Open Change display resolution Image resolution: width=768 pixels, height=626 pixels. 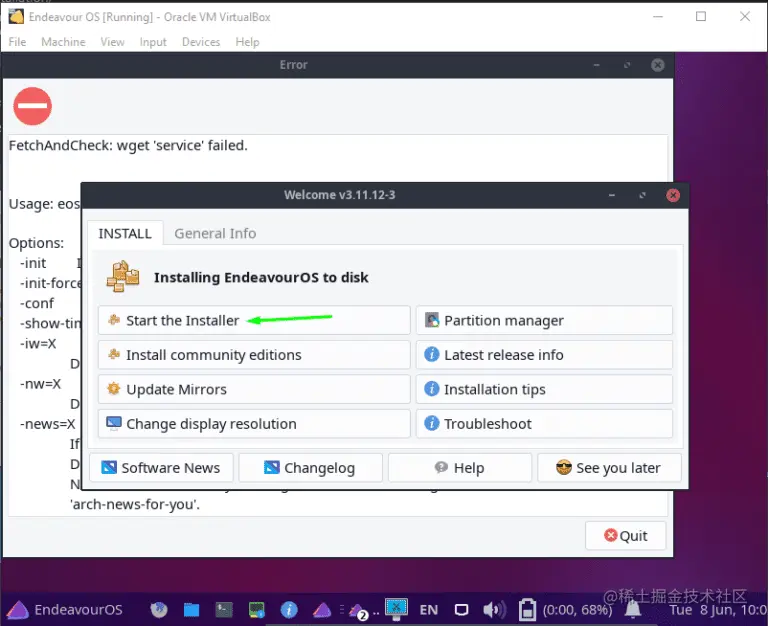pos(254,424)
